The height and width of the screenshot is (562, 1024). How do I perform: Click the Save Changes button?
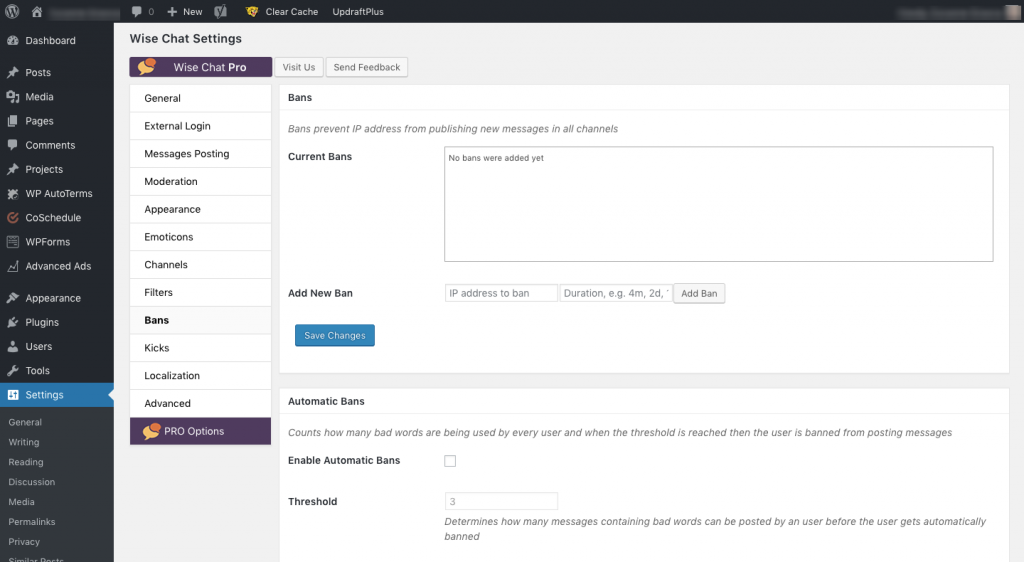tap(334, 336)
